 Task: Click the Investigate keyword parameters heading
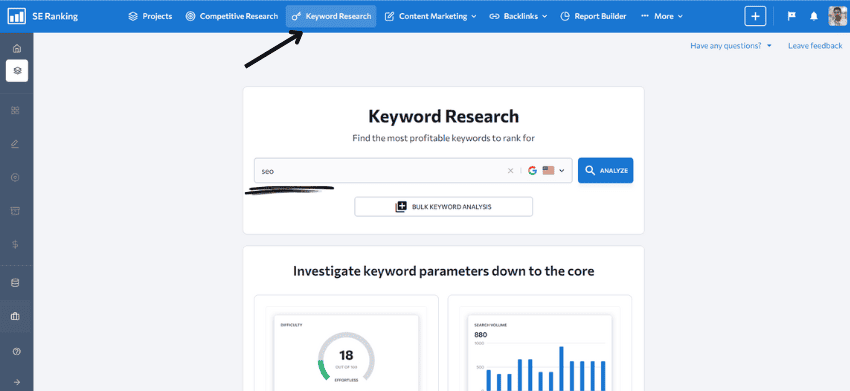(x=443, y=271)
